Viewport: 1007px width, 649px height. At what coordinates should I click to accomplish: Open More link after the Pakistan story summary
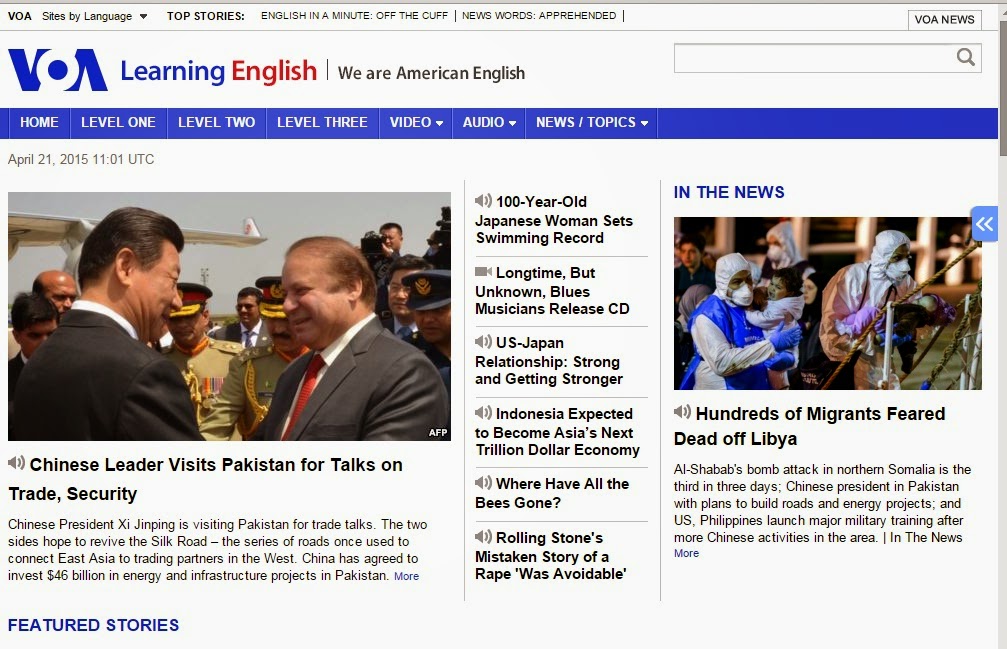point(406,576)
